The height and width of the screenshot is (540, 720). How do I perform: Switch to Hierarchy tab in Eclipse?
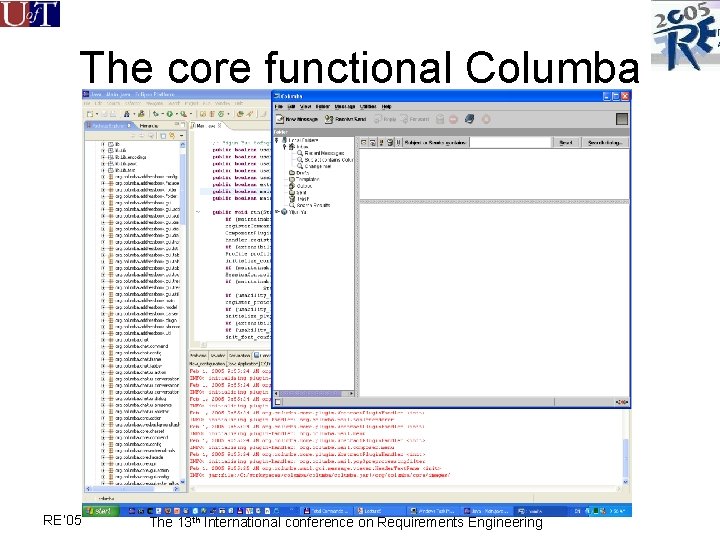pyautogui.click(x=148, y=125)
